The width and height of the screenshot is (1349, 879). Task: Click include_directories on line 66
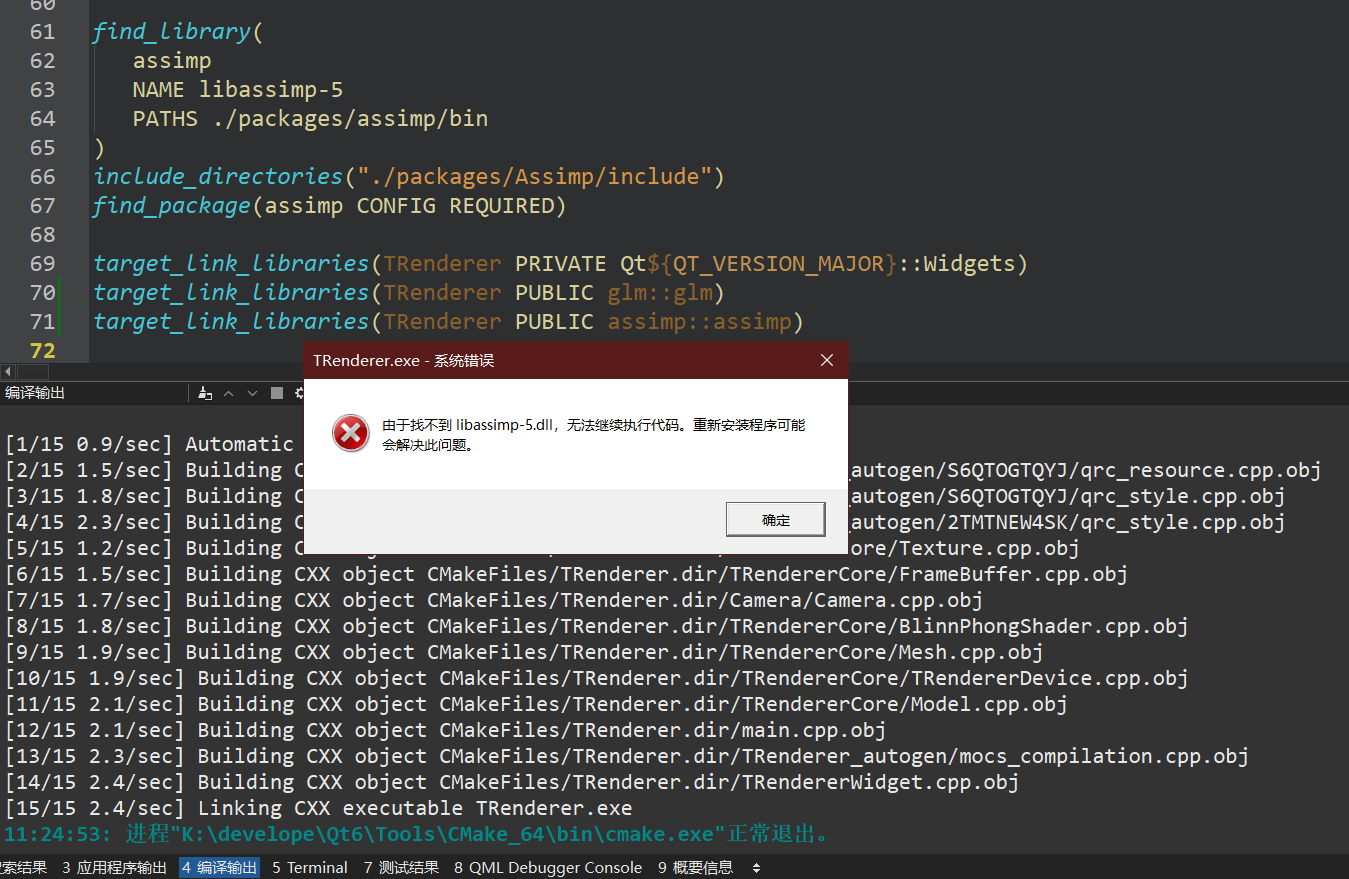[x=218, y=176]
